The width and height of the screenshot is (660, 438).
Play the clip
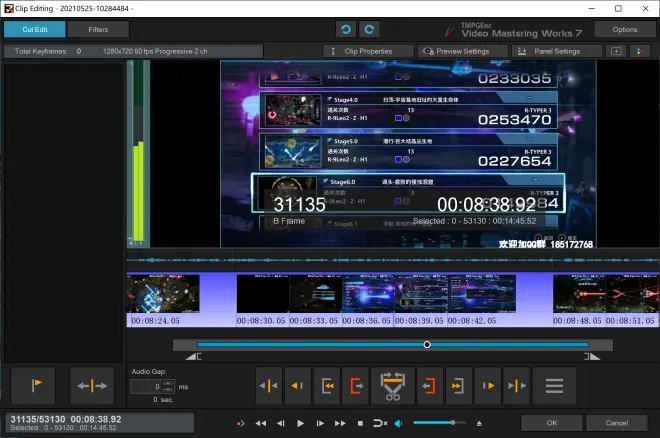tap(300, 423)
